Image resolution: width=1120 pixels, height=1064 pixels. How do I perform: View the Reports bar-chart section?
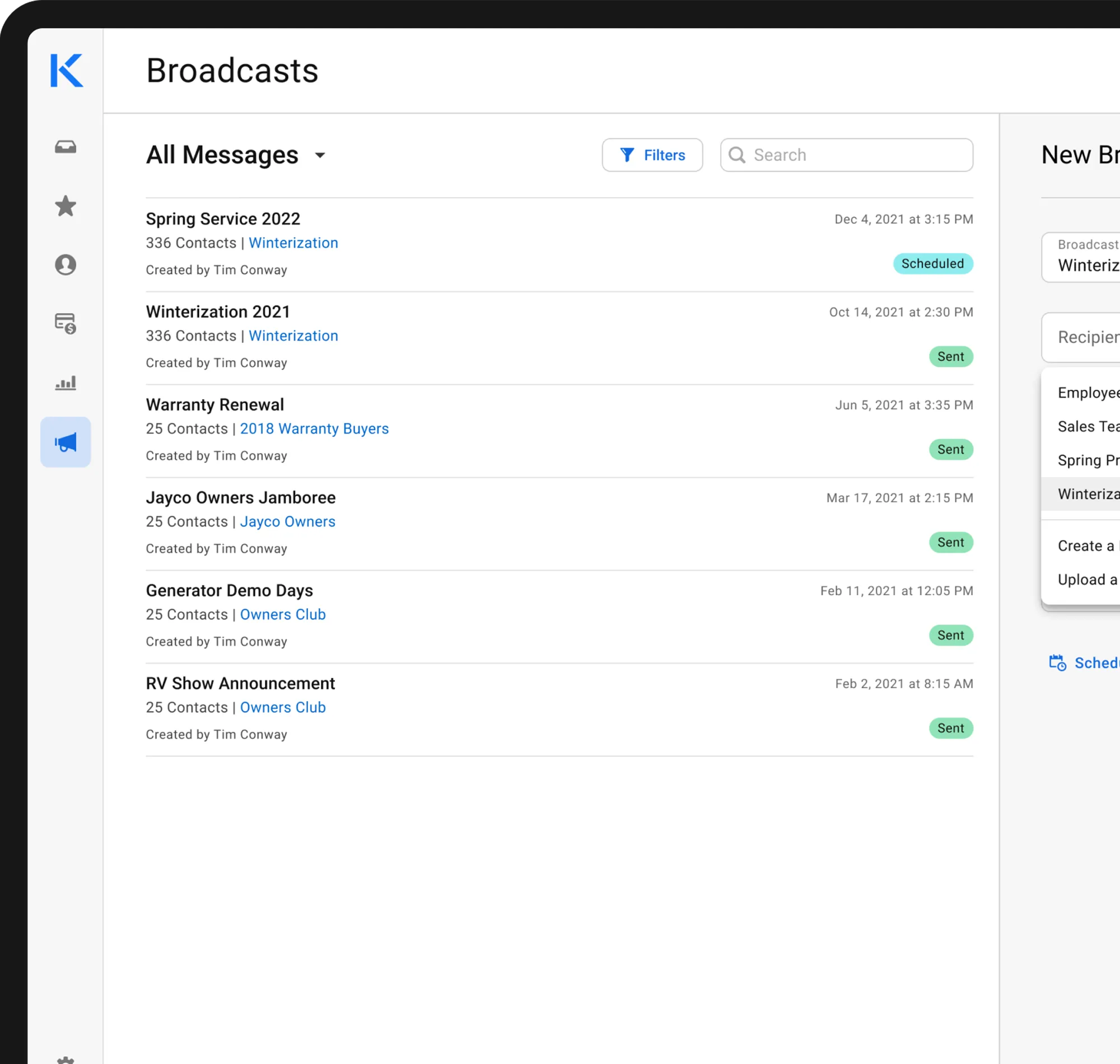(66, 383)
